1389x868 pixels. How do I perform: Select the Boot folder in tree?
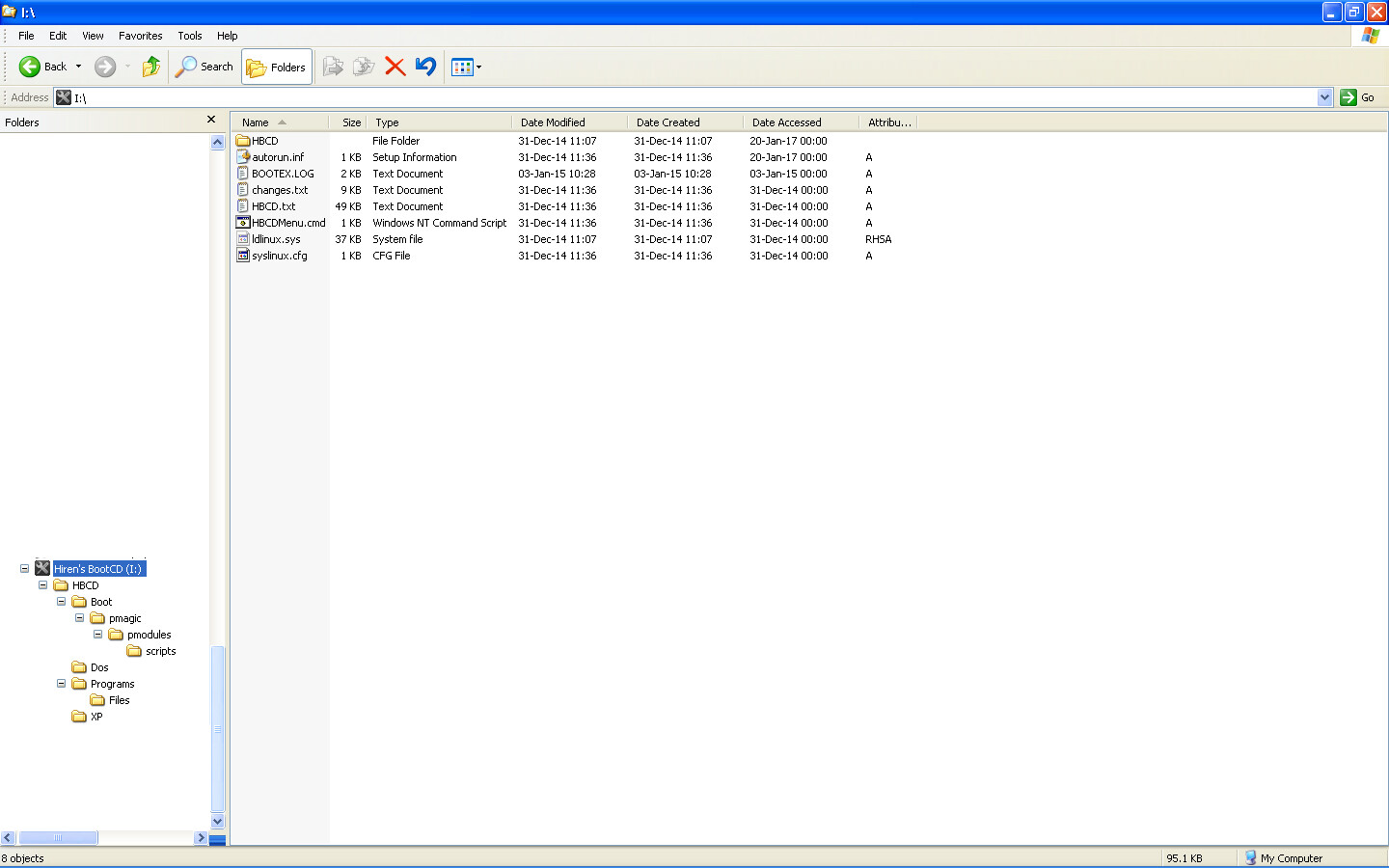[x=101, y=602]
